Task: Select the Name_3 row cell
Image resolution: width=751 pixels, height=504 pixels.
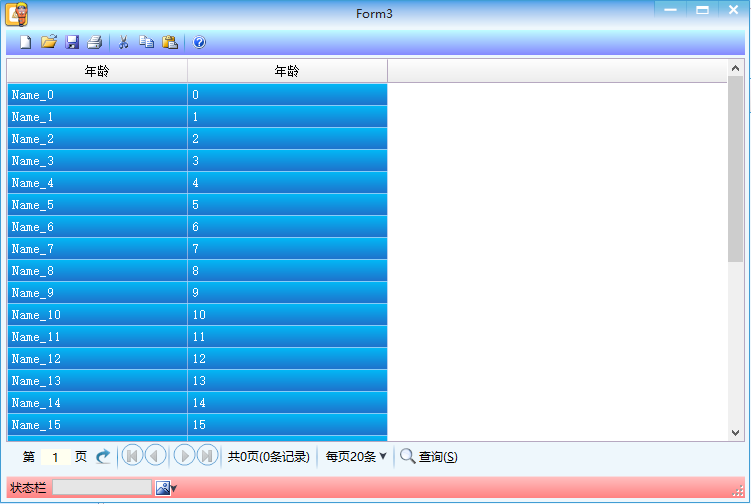Action: click(97, 161)
